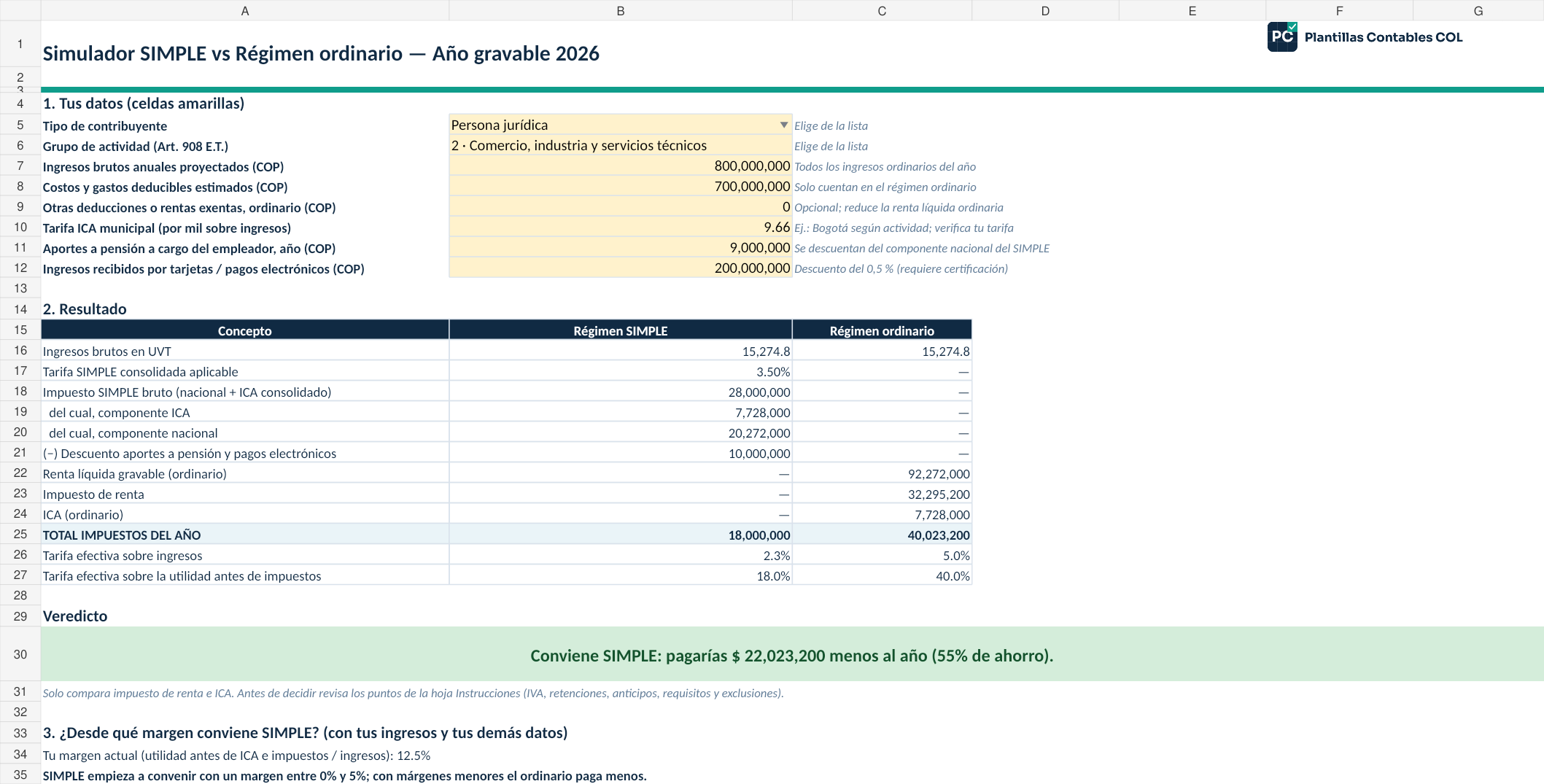
Task: Click the Veredicto heading
Action: 75,616
